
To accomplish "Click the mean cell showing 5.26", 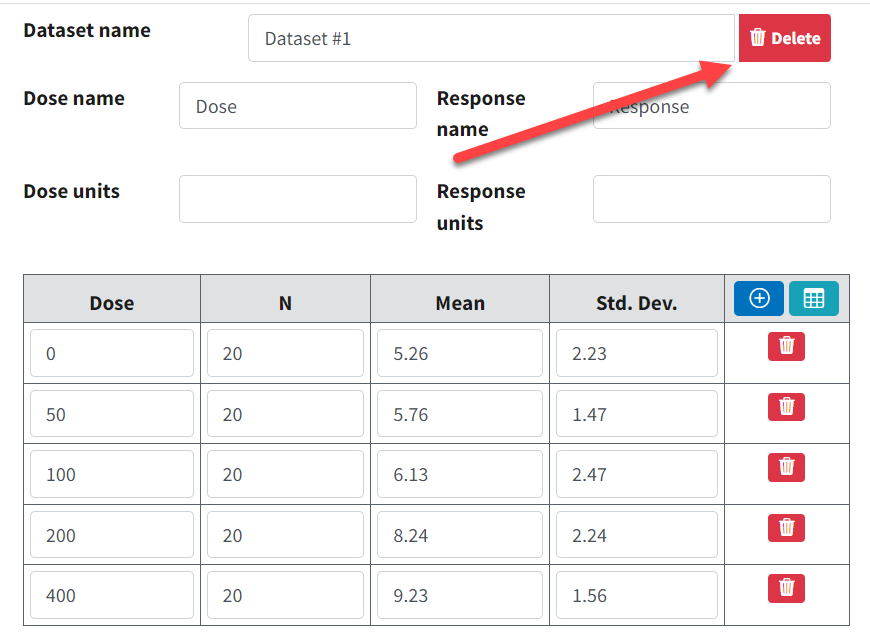I will coord(459,353).
